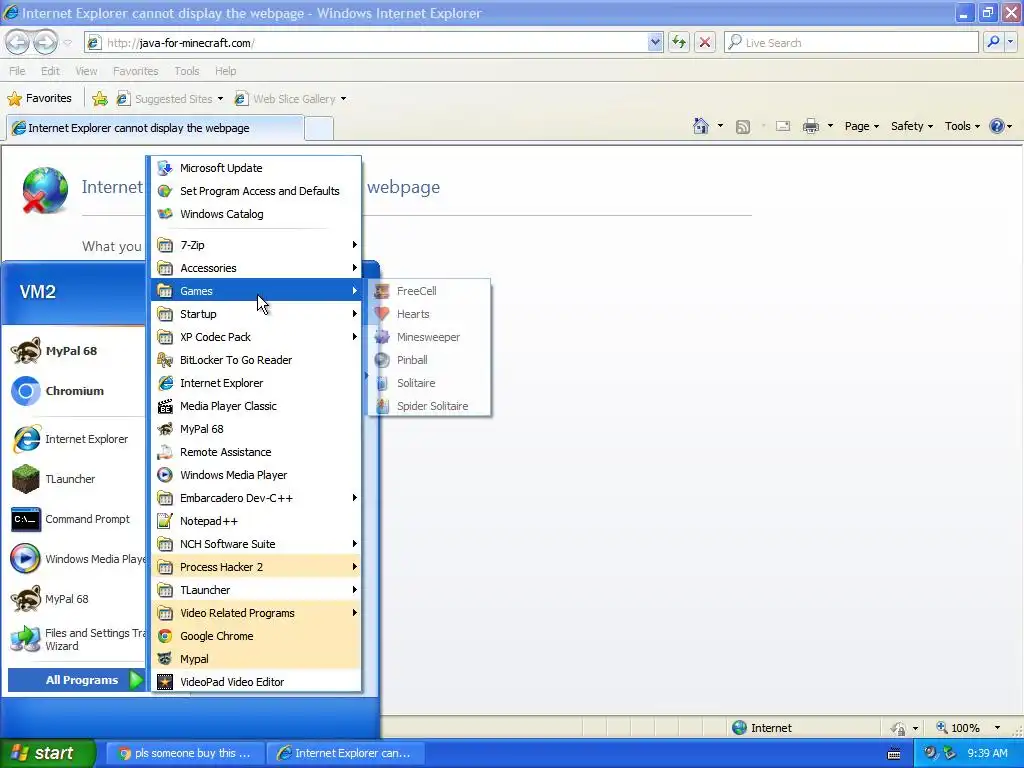
Task: Open a new blank tab
Action: pos(319,128)
